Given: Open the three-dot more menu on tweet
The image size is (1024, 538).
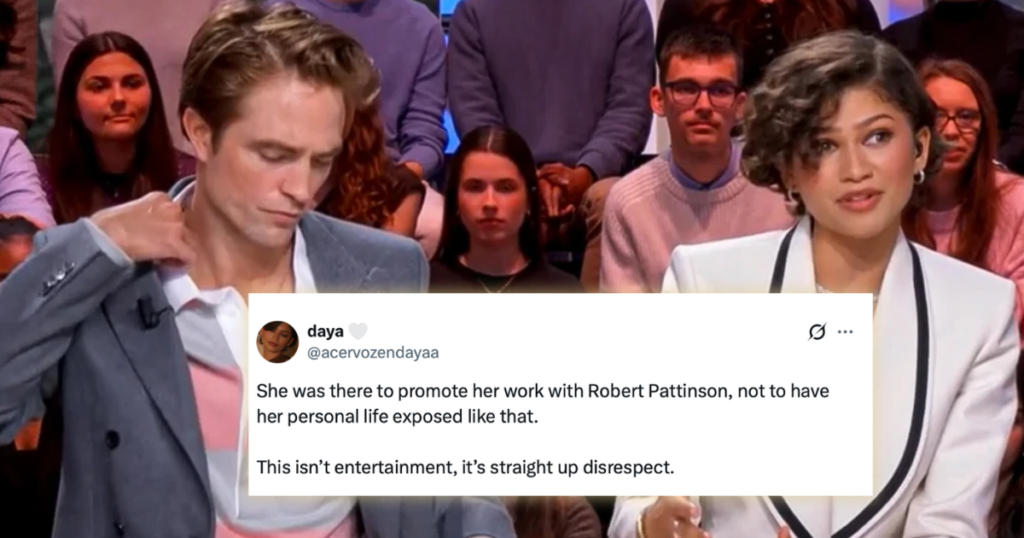Looking at the screenshot, I should tap(845, 332).
